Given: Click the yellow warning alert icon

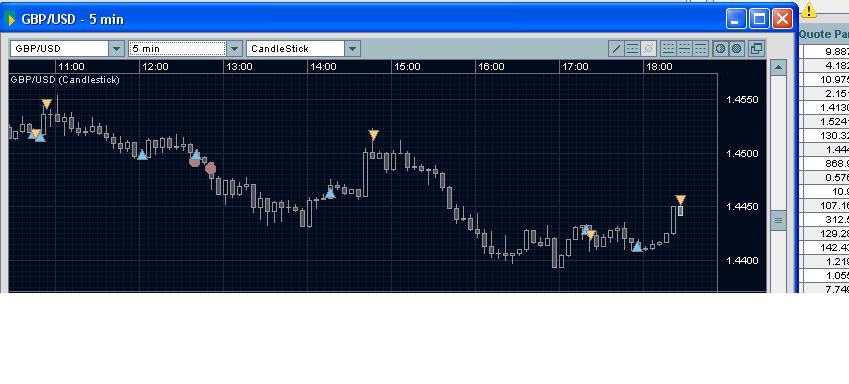Looking at the screenshot, I should 809,10.
